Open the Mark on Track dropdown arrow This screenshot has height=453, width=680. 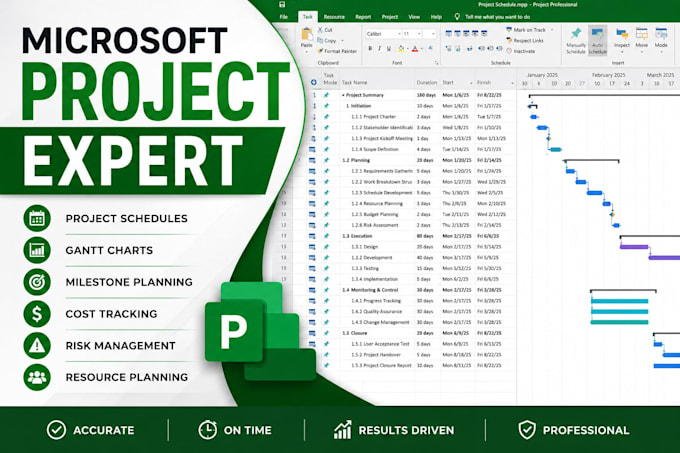click(x=552, y=30)
